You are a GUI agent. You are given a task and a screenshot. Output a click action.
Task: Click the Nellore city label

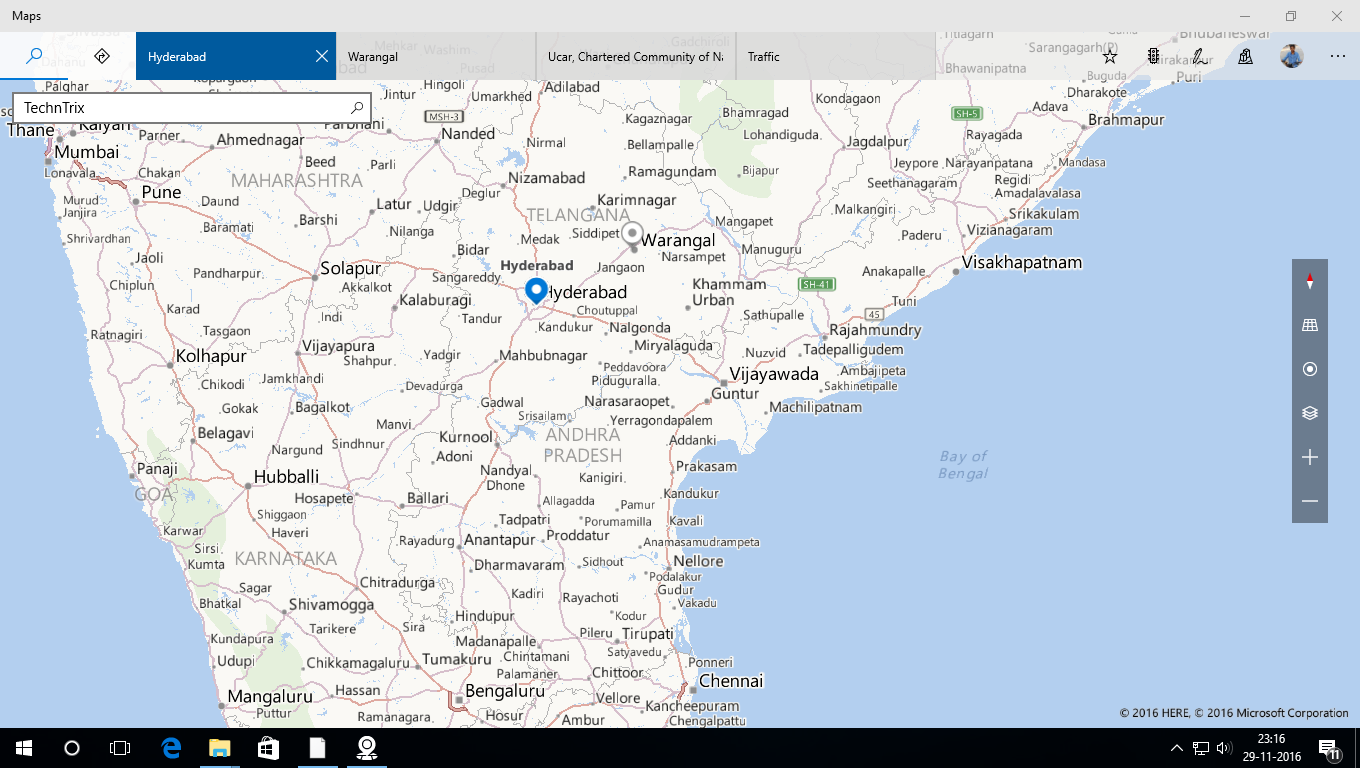[698, 561]
